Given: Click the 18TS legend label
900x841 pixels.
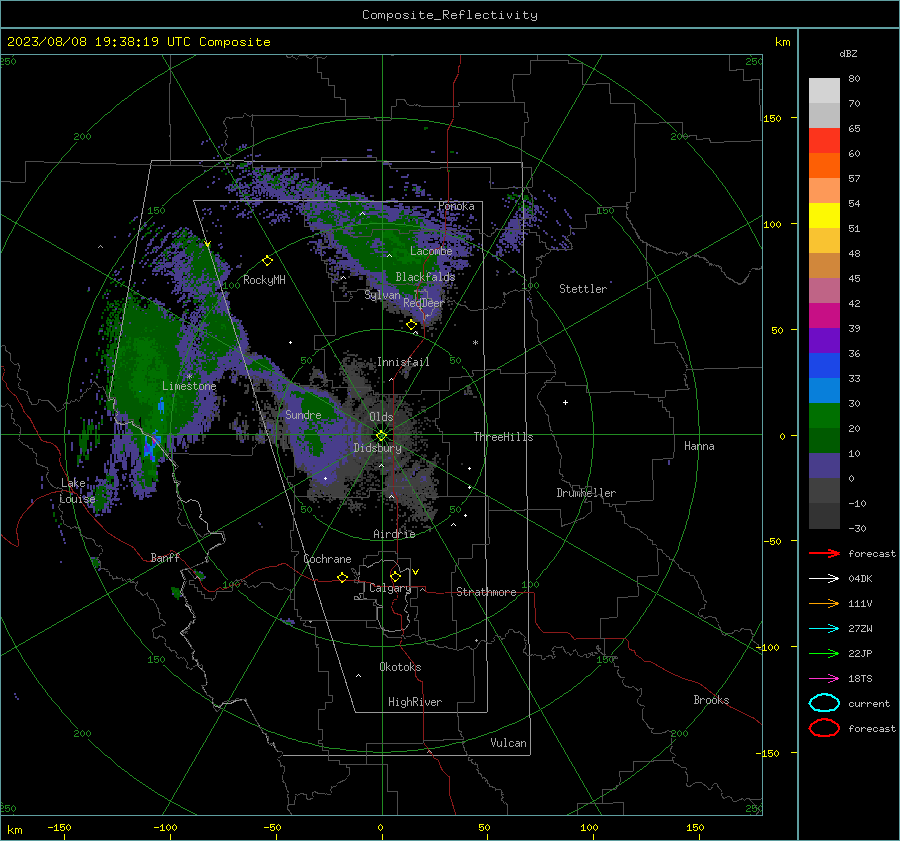Looking at the screenshot, I should point(860,679).
